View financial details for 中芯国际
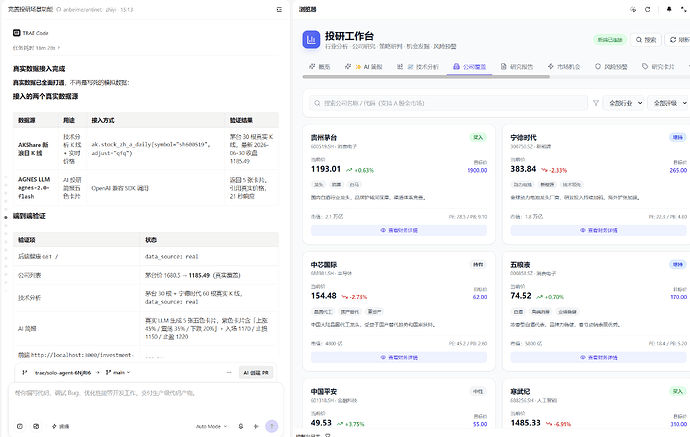 point(399,357)
